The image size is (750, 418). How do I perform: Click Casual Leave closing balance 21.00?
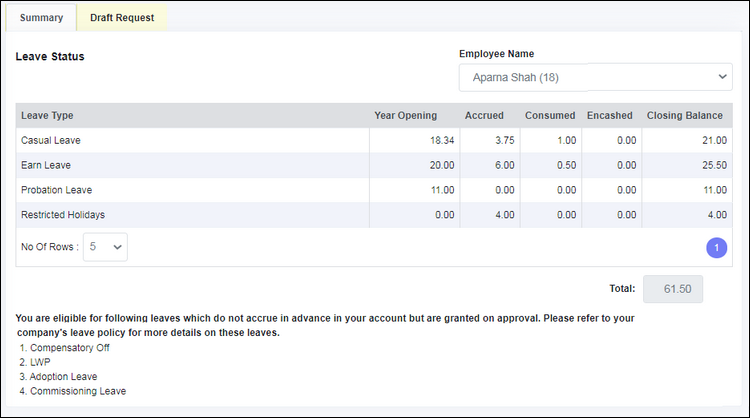[715, 141]
